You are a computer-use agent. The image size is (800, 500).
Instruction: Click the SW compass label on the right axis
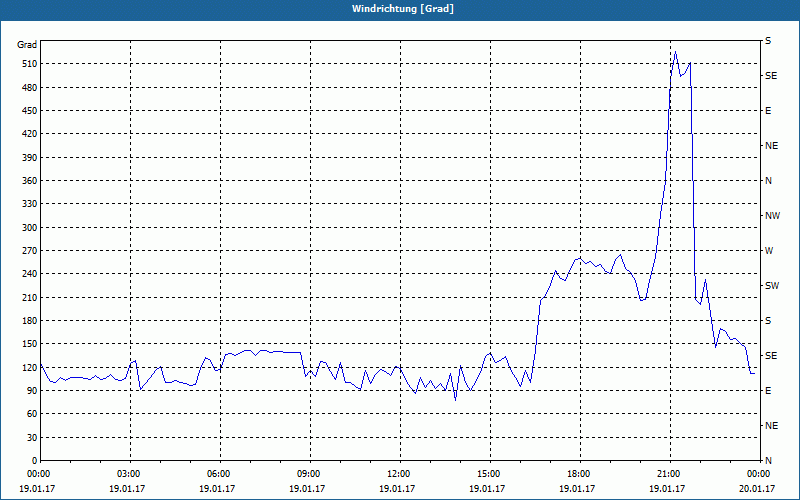[x=772, y=286]
